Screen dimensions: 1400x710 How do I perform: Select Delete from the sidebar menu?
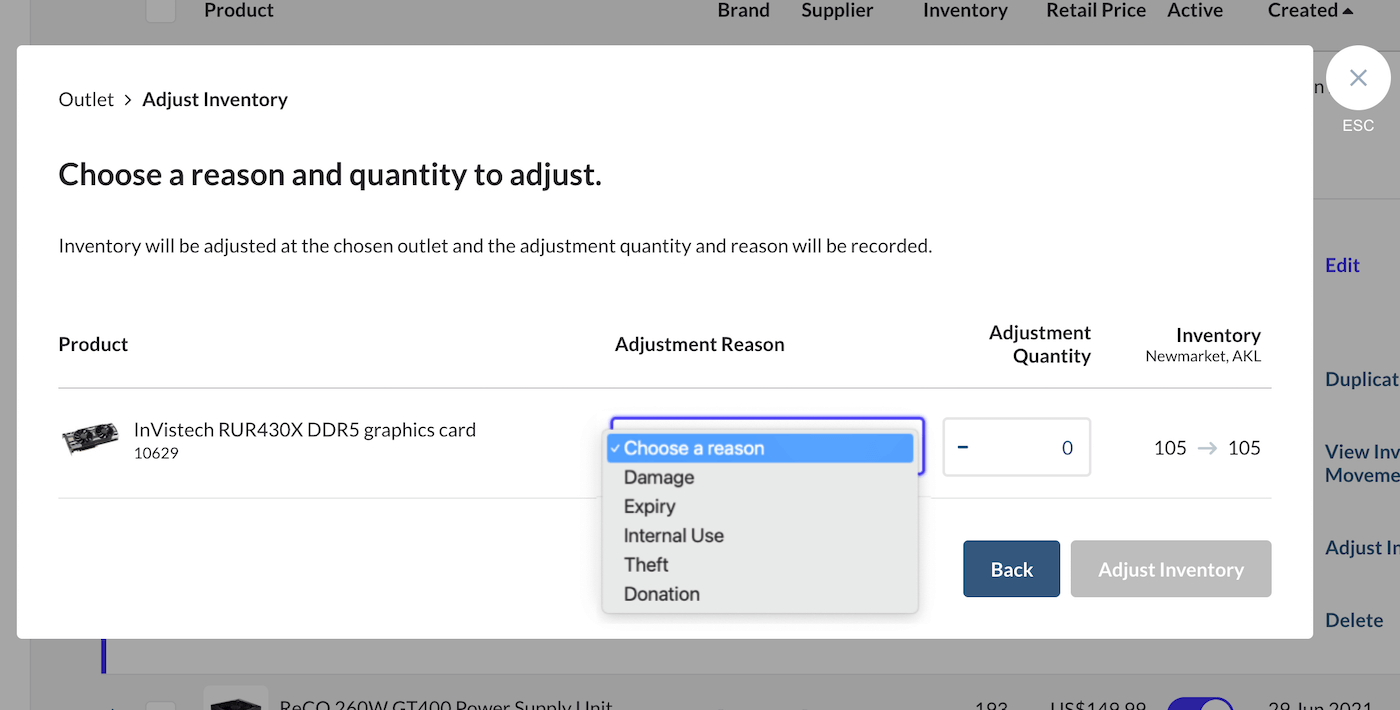click(1354, 620)
